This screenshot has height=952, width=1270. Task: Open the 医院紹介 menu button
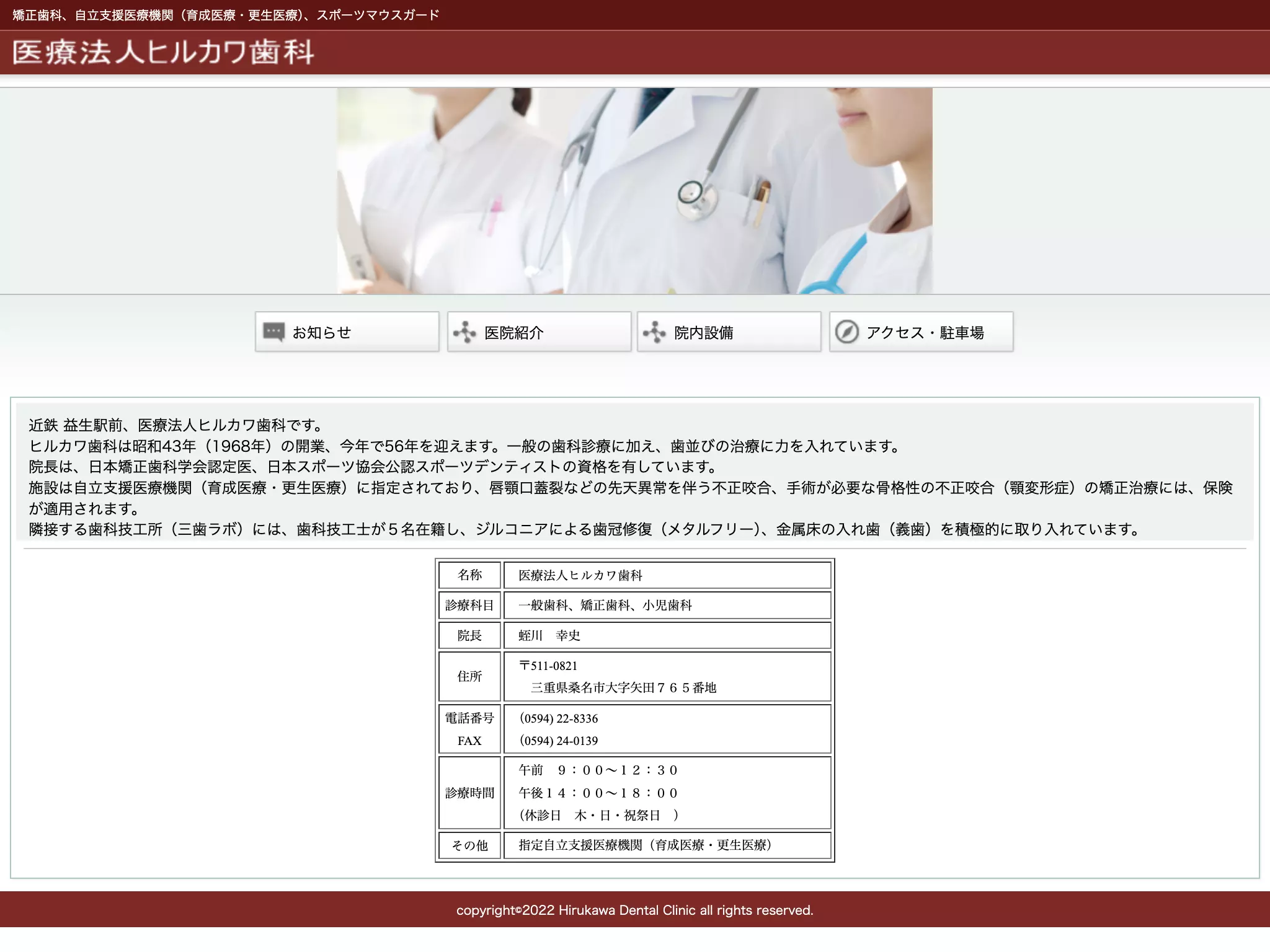click(x=540, y=332)
